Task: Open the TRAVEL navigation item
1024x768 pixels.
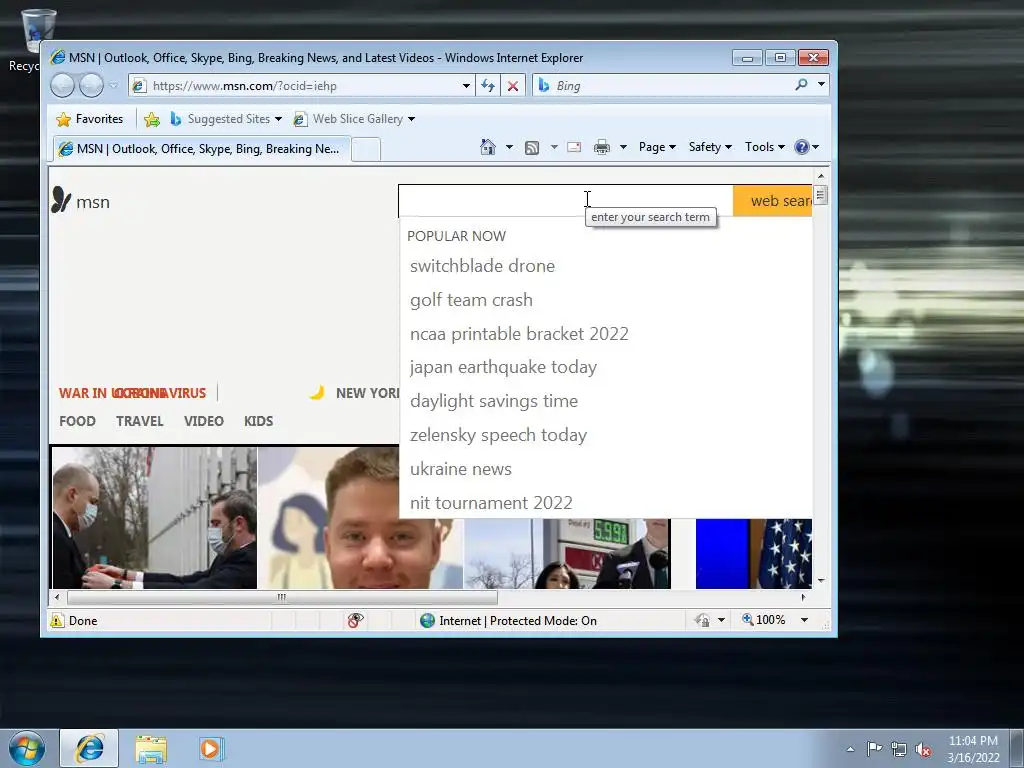Action: point(140,421)
